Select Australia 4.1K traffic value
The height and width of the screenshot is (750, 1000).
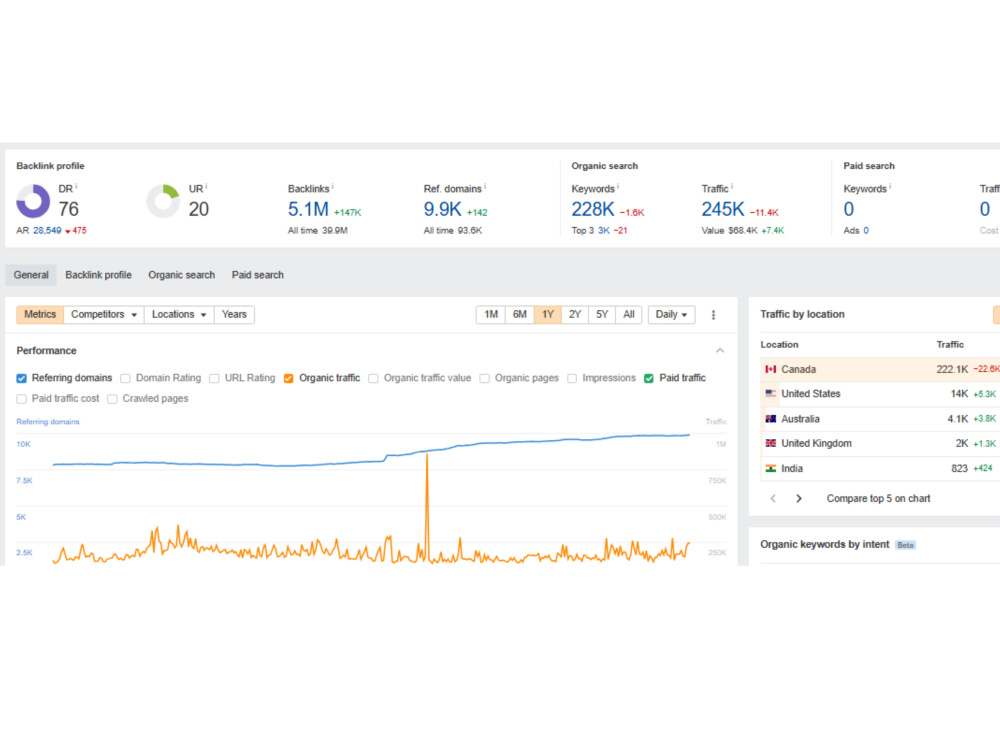[x=957, y=419]
